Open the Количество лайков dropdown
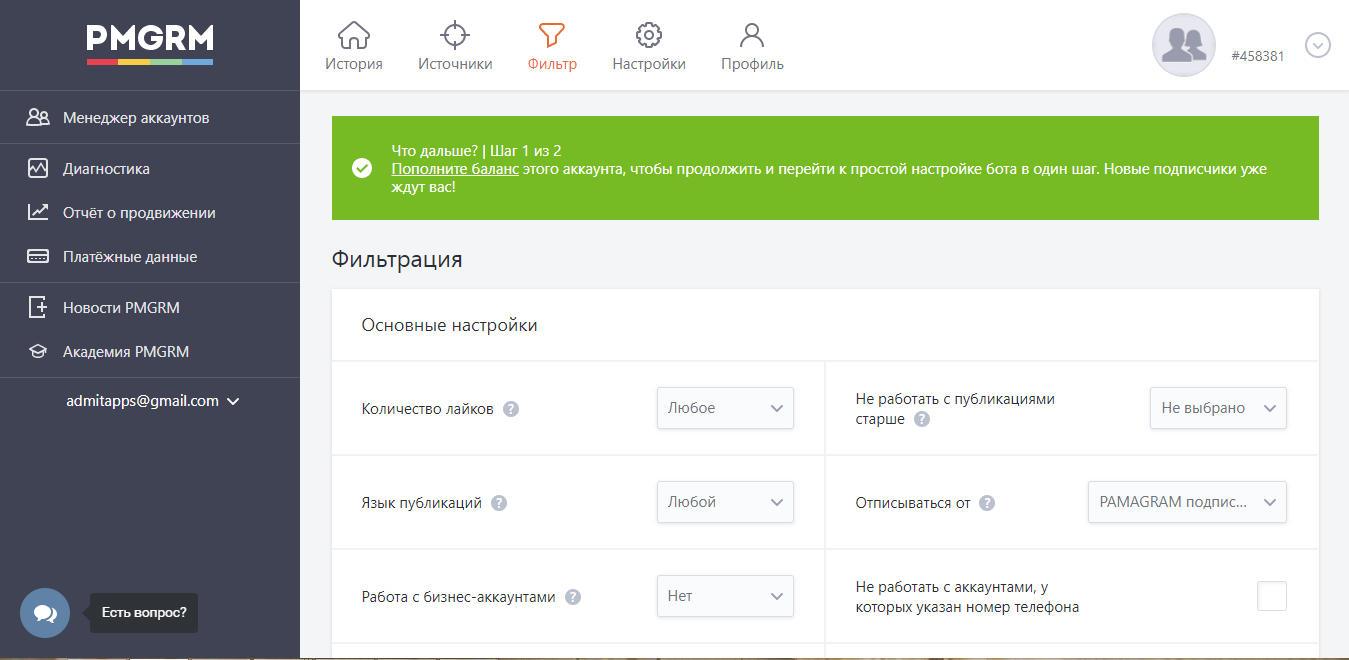This screenshot has height=660, width=1349. [725, 408]
